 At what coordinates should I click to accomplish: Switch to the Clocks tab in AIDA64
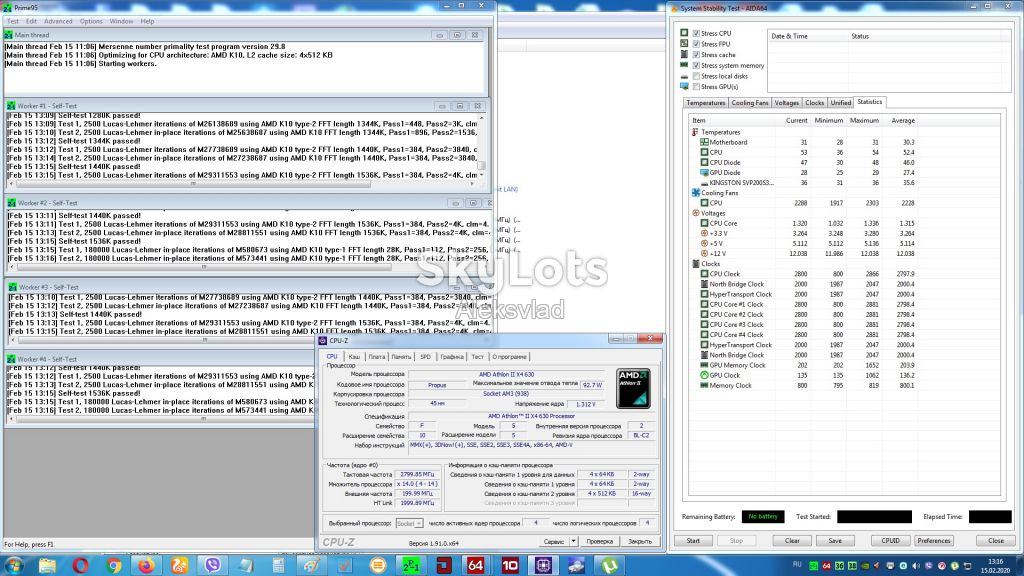click(x=814, y=103)
